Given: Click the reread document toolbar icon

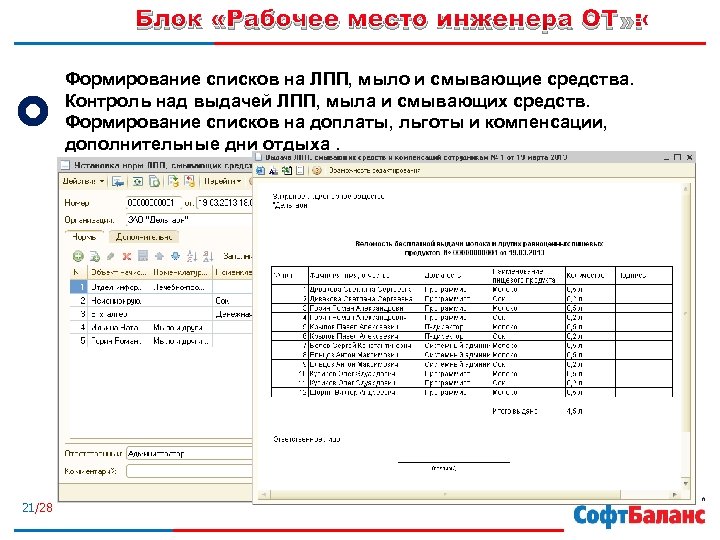Looking at the screenshot, I should click(x=137, y=182).
